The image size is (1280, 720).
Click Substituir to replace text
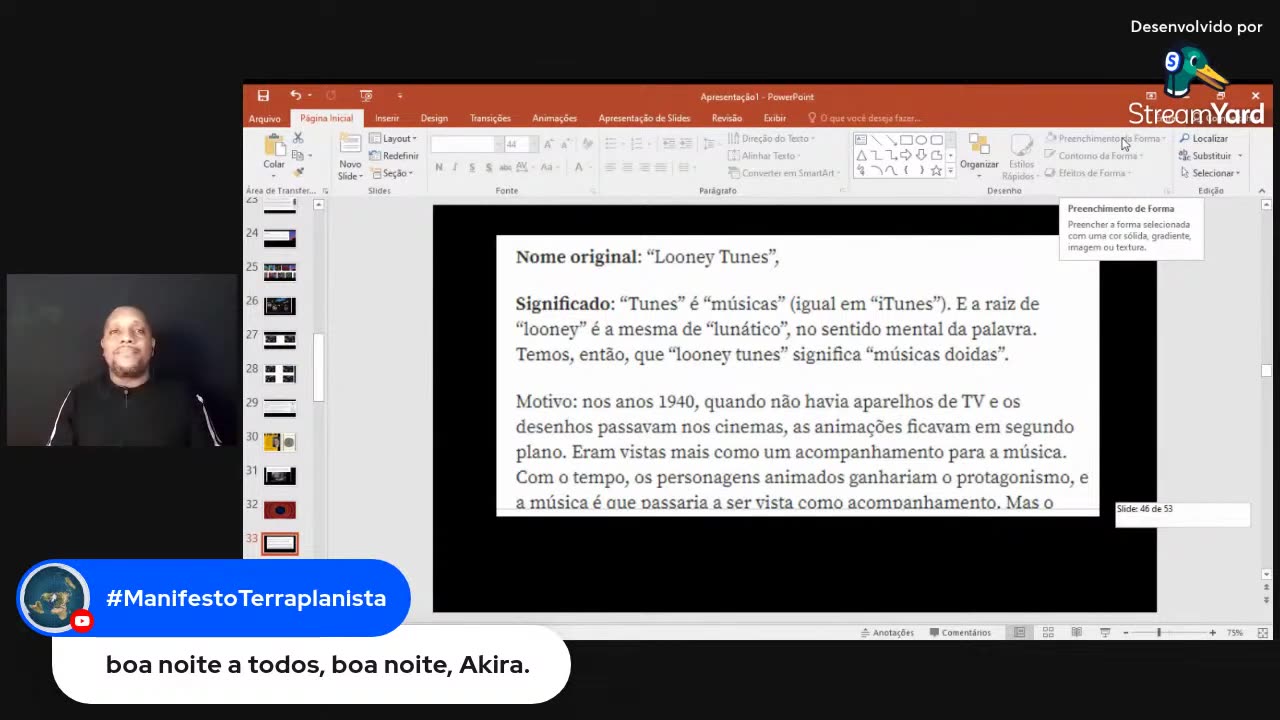[x=1210, y=156]
